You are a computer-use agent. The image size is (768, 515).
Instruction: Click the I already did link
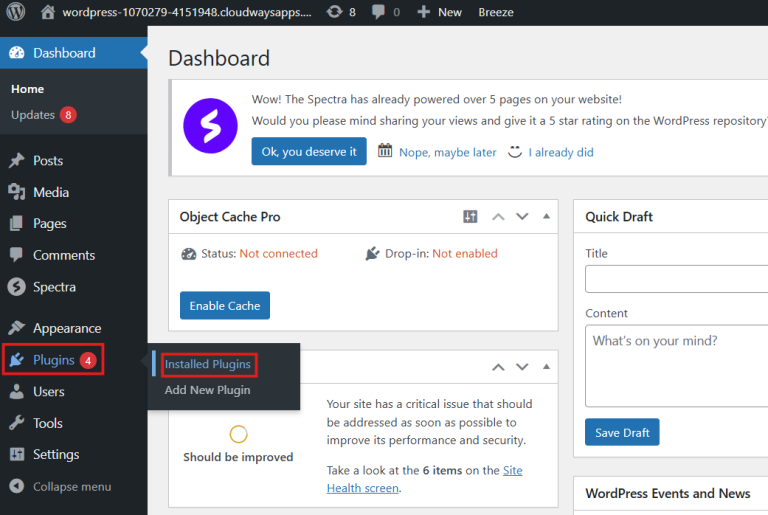pos(561,152)
